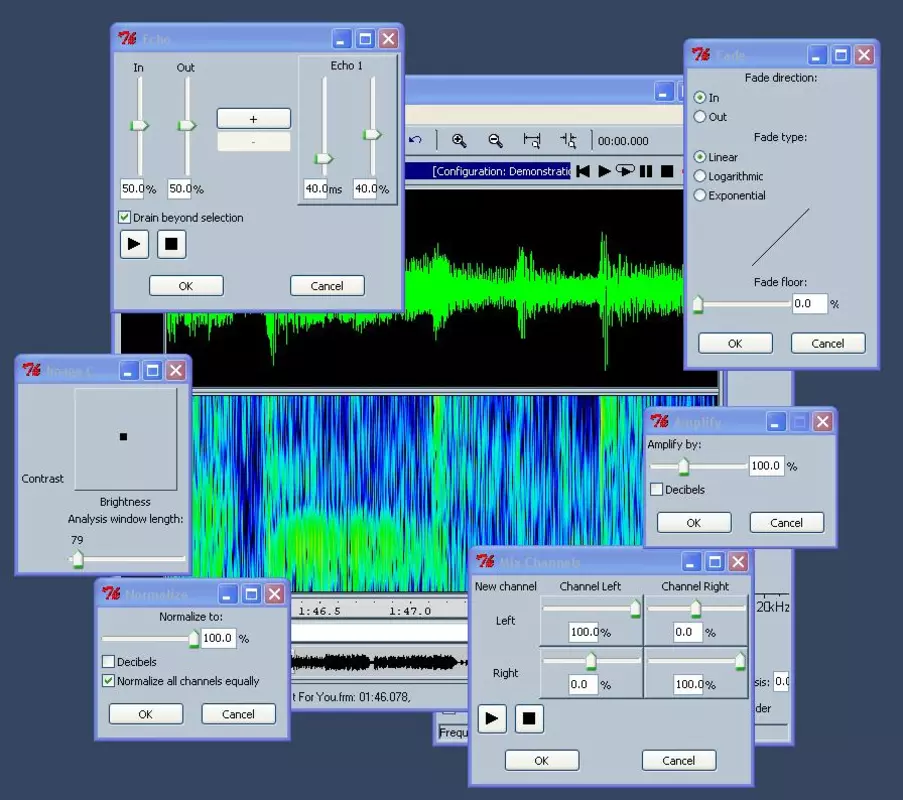Click the Amplify by value field
This screenshot has width=903, height=800.
tap(766, 465)
